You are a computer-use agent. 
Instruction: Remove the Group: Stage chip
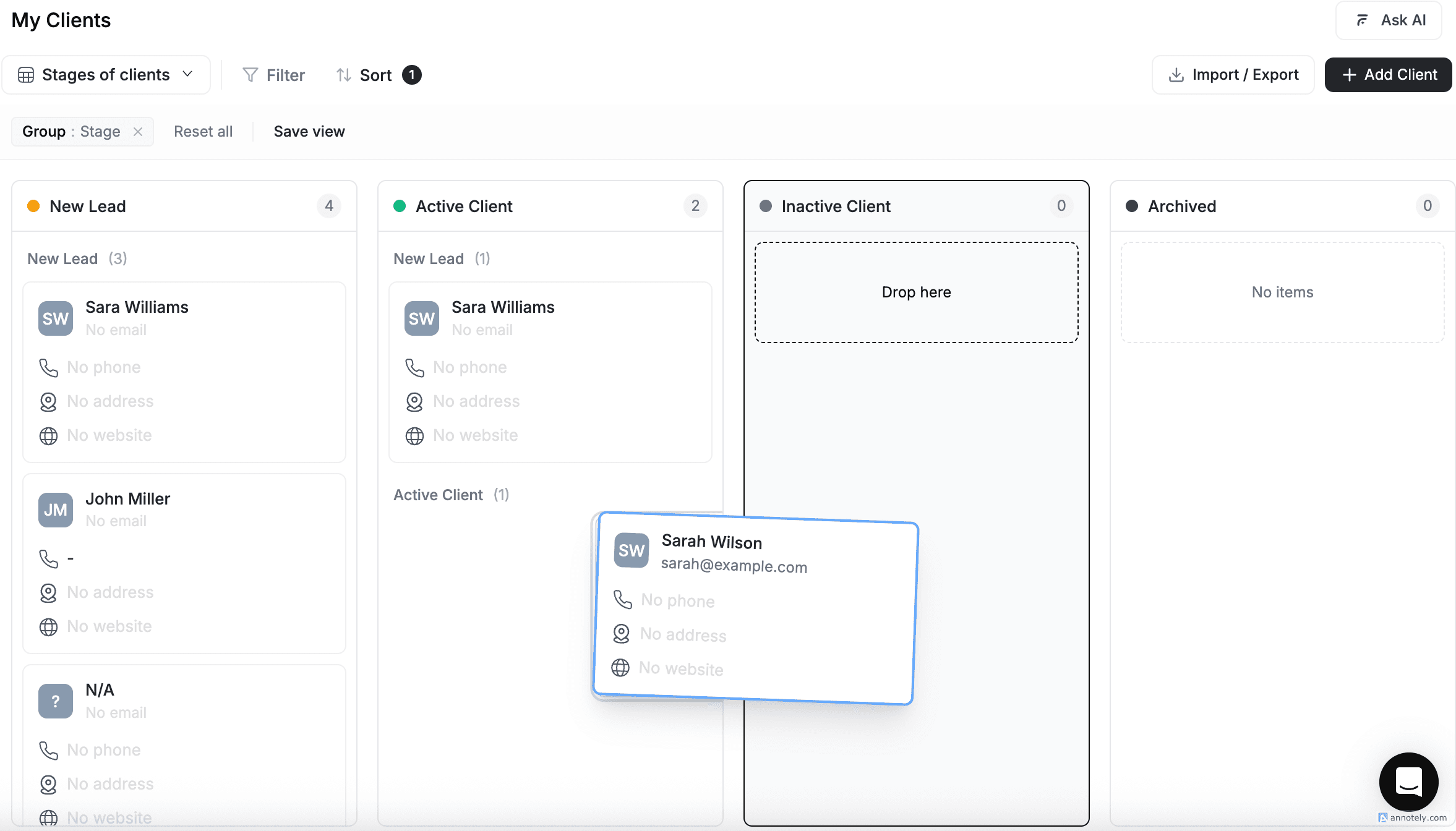pyautogui.click(x=139, y=131)
